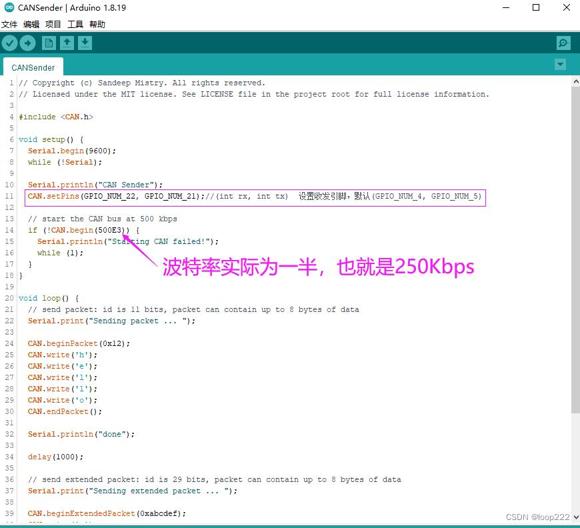
Task: Click 'CAN.endPacket();' line
Action: (x=65, y=411)
